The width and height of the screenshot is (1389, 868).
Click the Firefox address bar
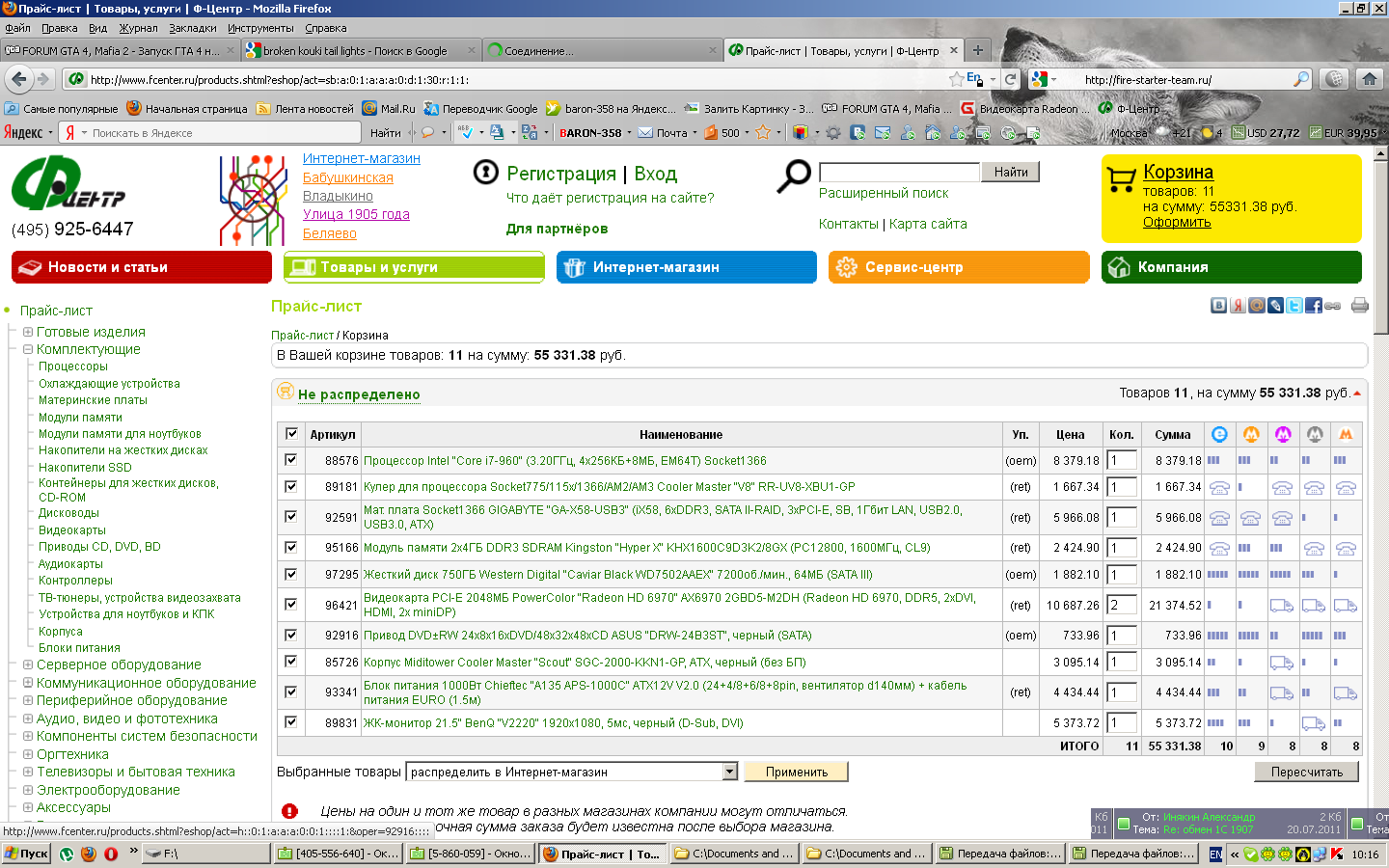point(516,79)
